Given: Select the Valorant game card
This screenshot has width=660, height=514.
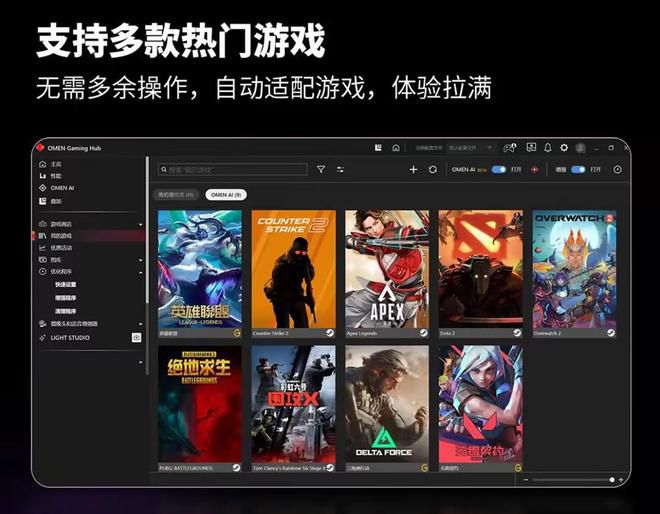Looking at the screenshot, I should tap(481, 409).
